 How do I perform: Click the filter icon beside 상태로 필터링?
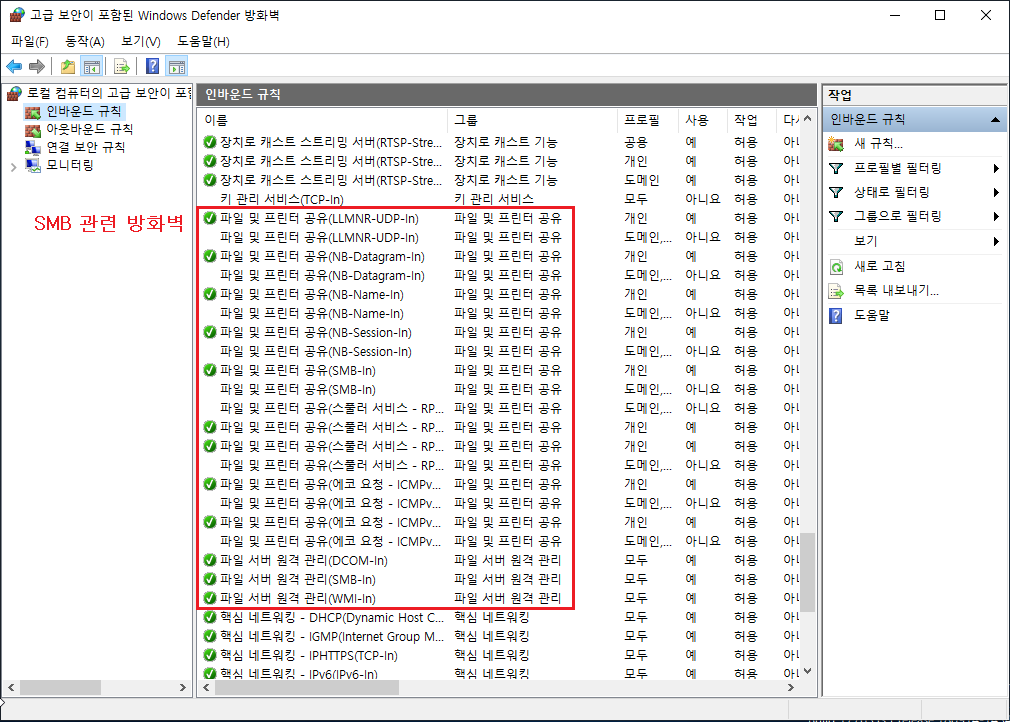click(836, 192)
